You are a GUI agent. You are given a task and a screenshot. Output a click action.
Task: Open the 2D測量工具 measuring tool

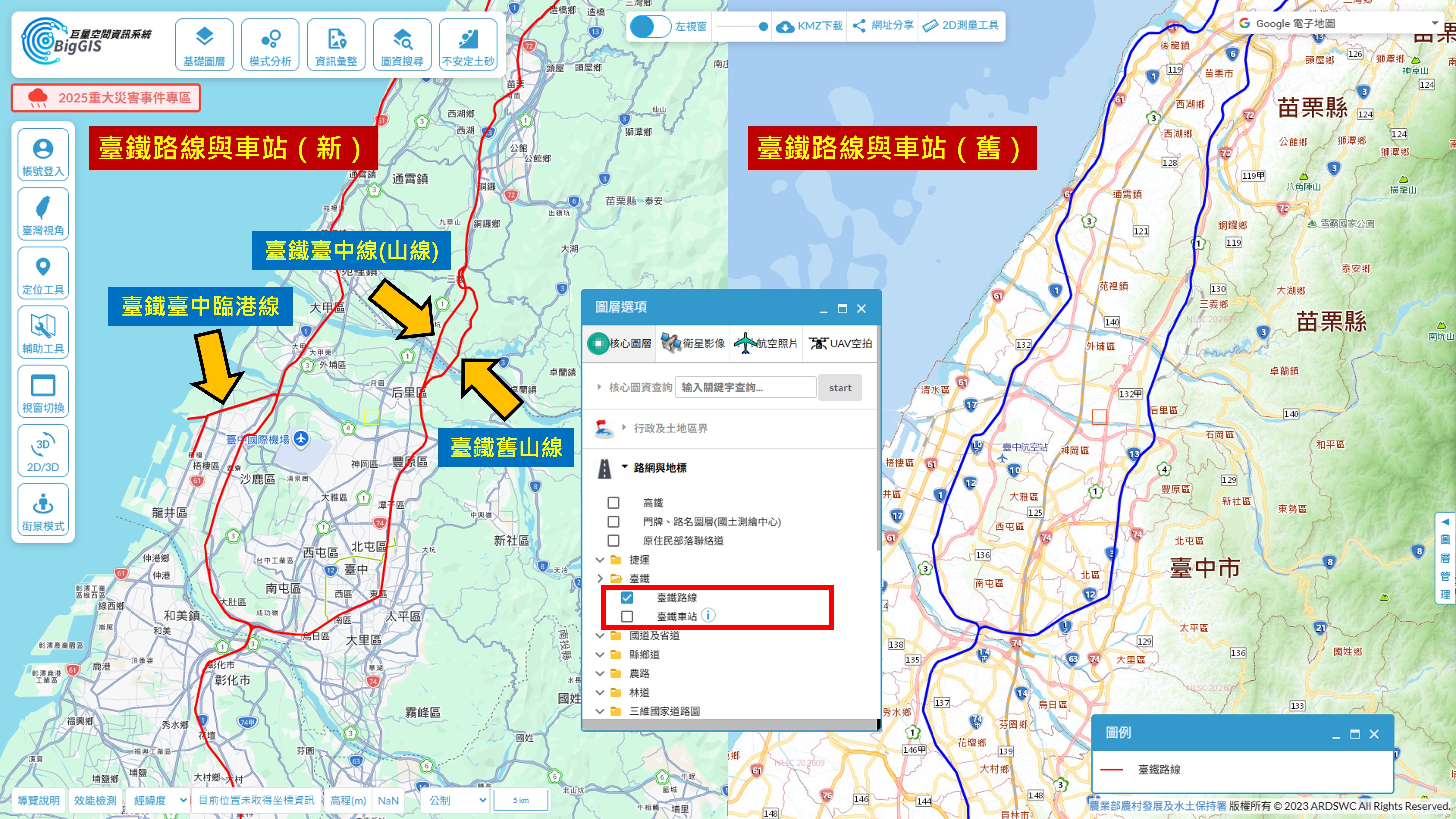(960, 25)
